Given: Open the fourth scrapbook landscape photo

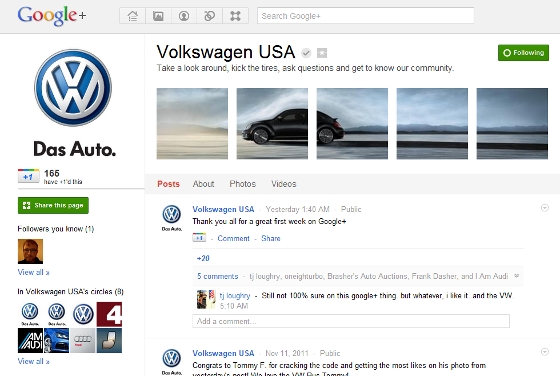Looking at the screenshot, I should pyautogui.click(x=432, y=124).
